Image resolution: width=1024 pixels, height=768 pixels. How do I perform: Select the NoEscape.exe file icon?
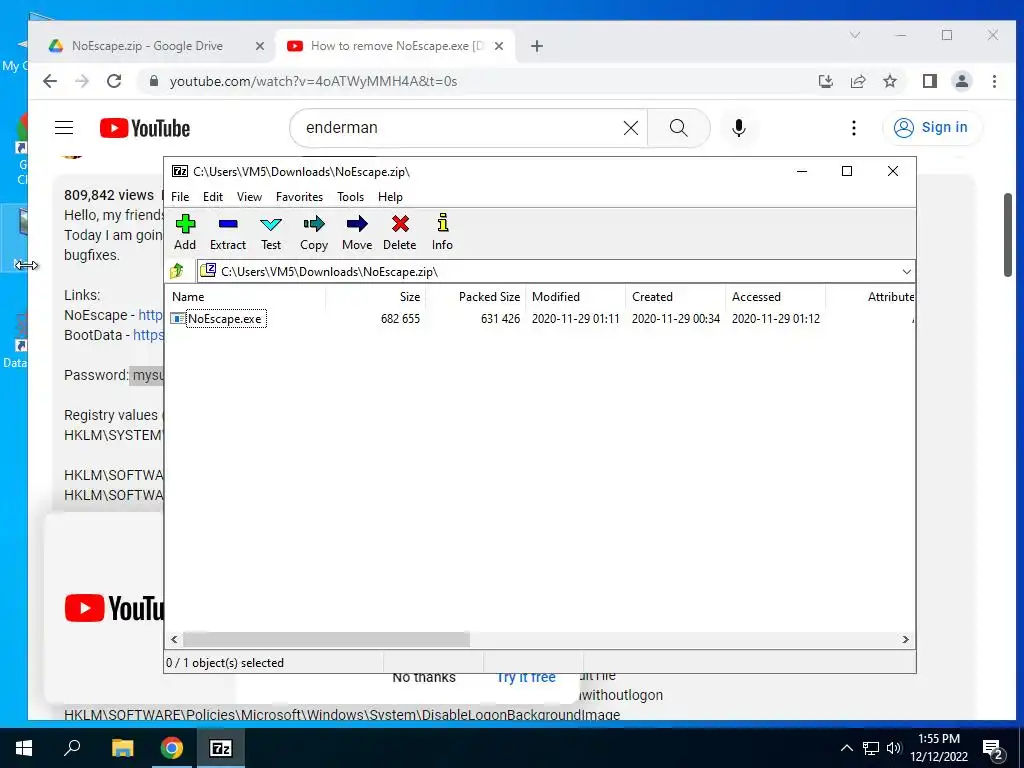point(177,319)
